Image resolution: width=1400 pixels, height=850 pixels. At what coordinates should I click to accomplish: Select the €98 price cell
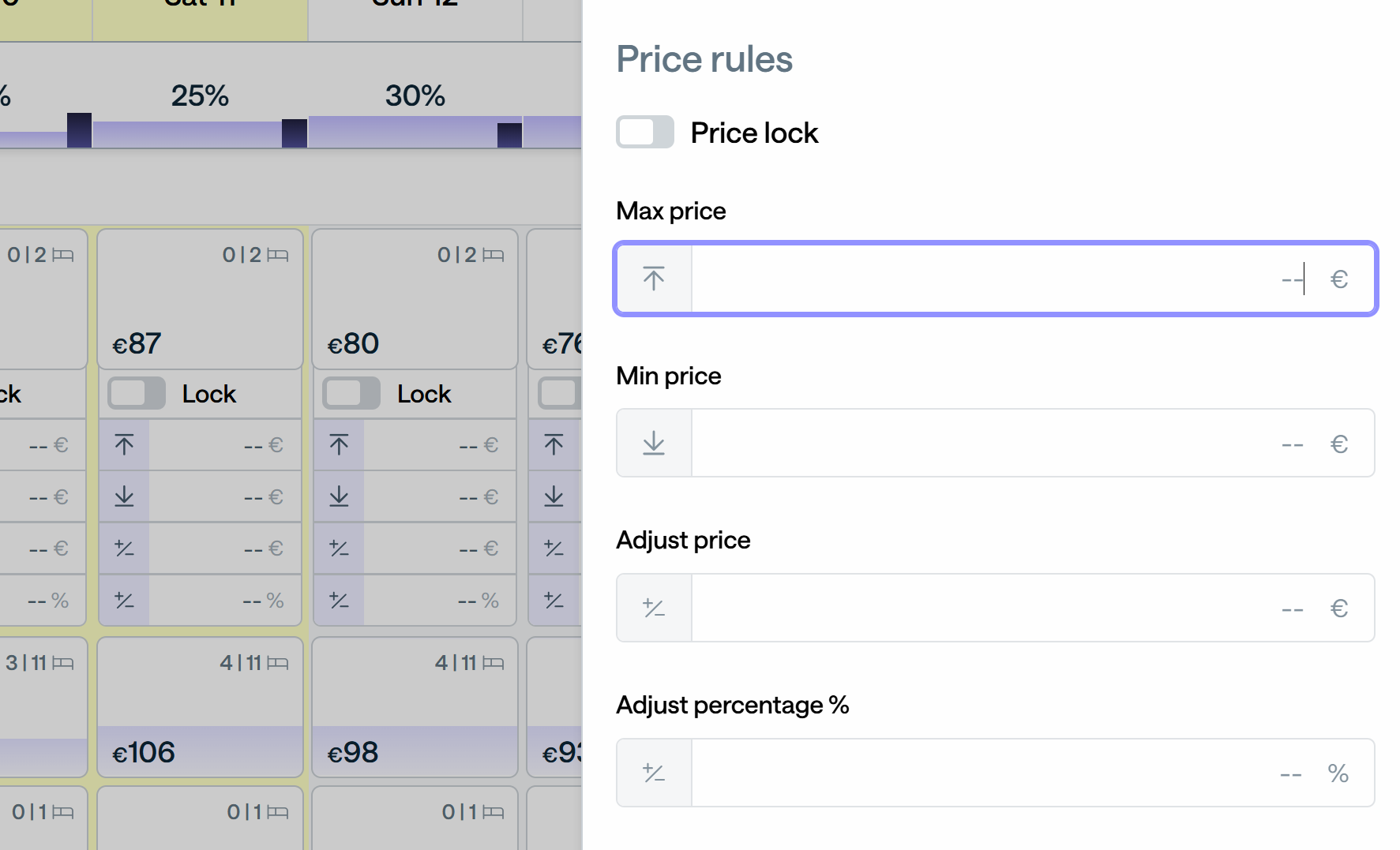(415, 707)
